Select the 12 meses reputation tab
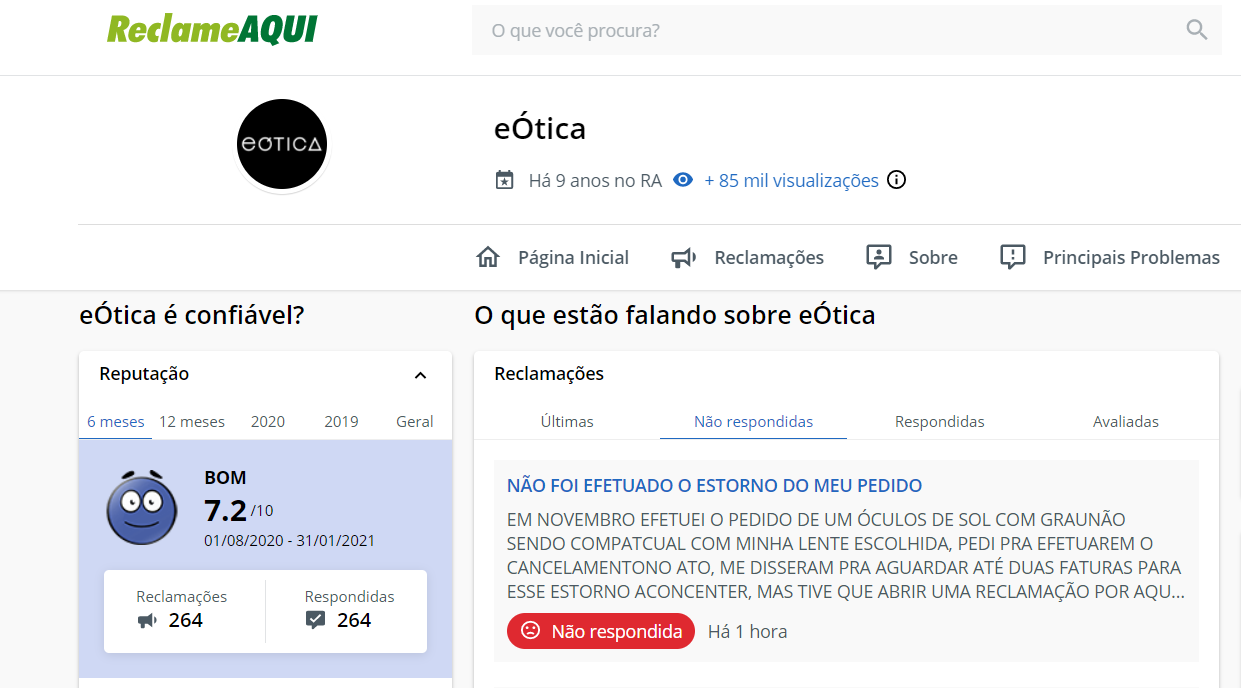Screen dimensions: 1241x688 pos(192,422)
